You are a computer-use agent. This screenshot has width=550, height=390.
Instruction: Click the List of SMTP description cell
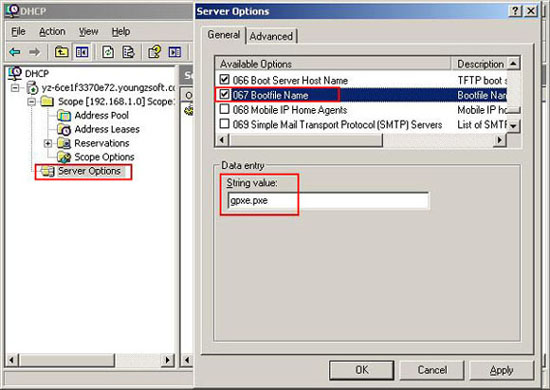[x=482, y=125]
